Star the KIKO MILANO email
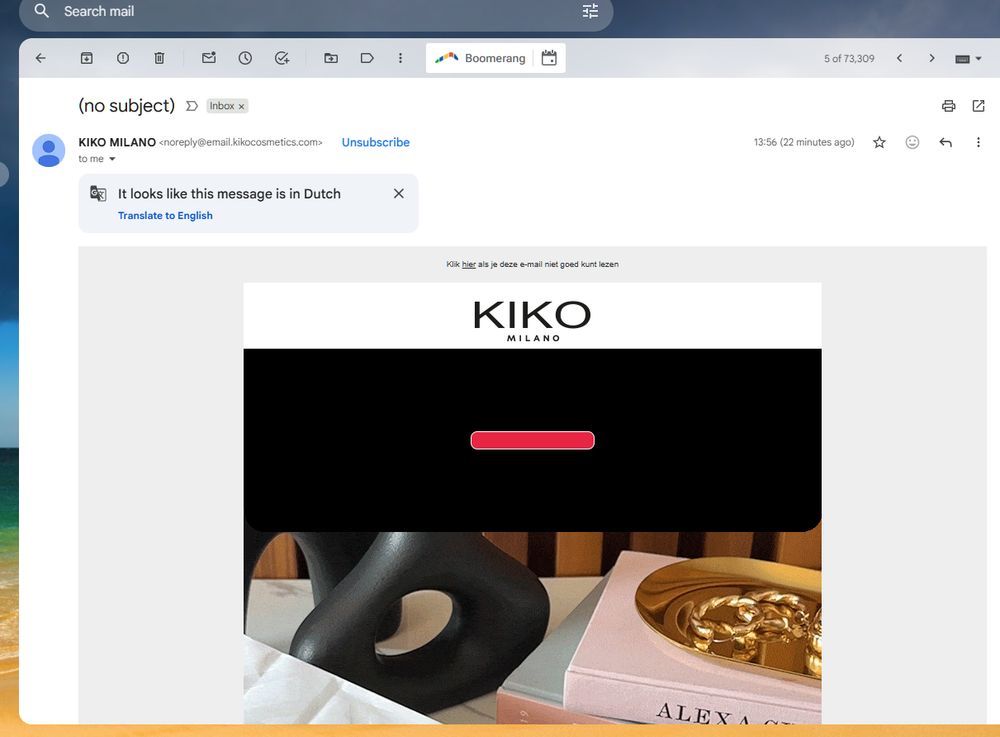This screenshot has height=737, width=1000. (879, 142)
